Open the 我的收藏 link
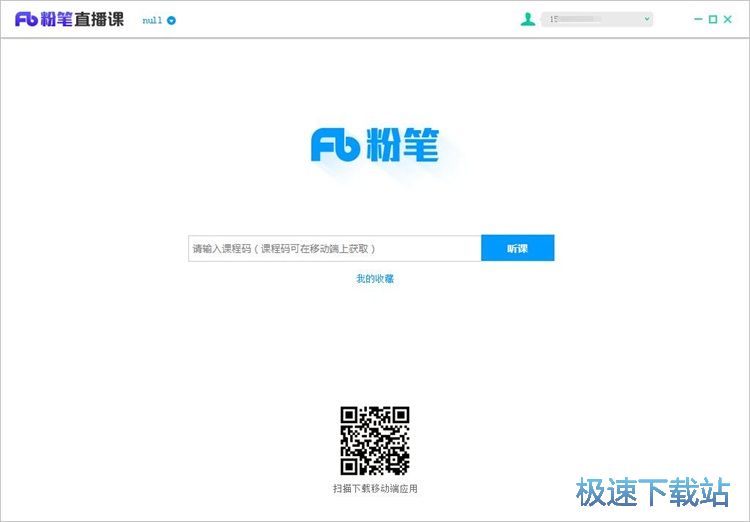The width and height of the screenshot is (750, 522). [375, 278]
